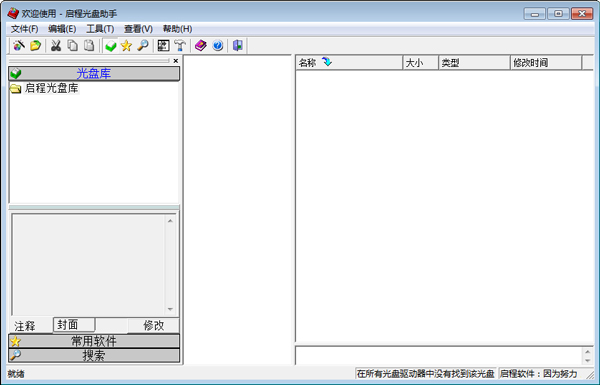Click status message 在所有光盘驱动器中没有找到该光盘
Screen dimensions: 600x385
point(426,374)
